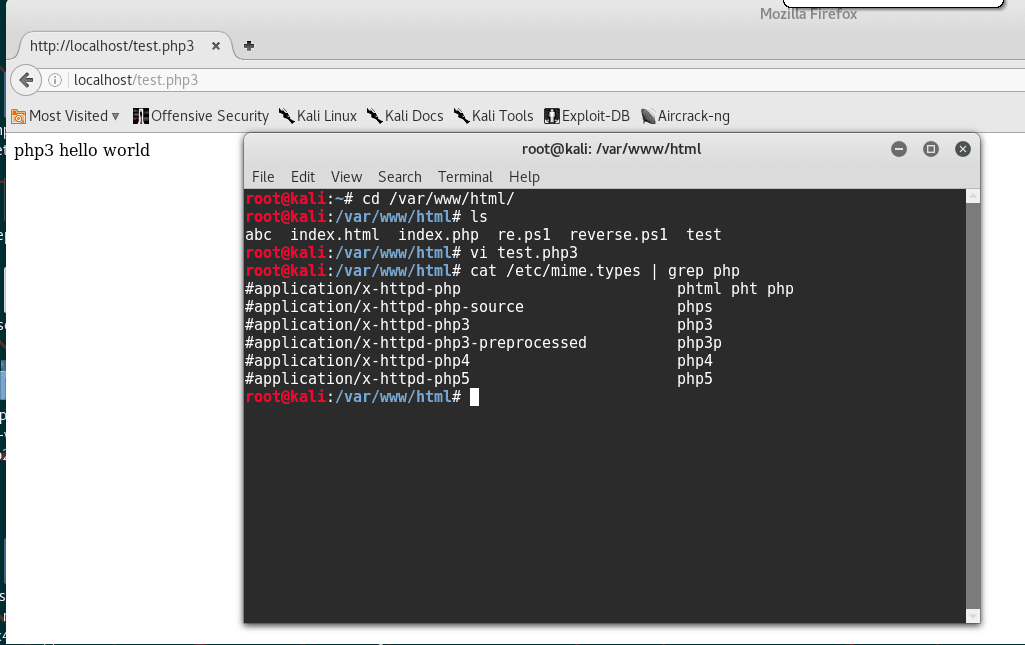
Task: Click the 'php3 hello world' page text
Action: [82, 150]
